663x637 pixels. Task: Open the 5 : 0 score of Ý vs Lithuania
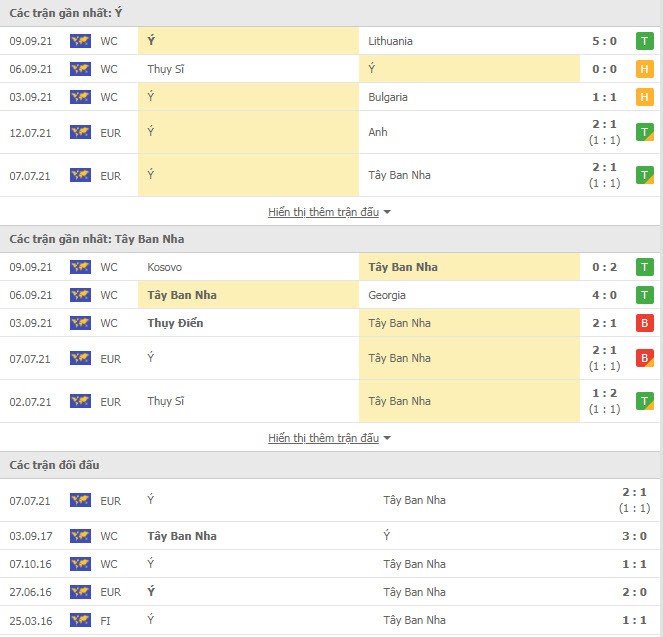point(604,41)
